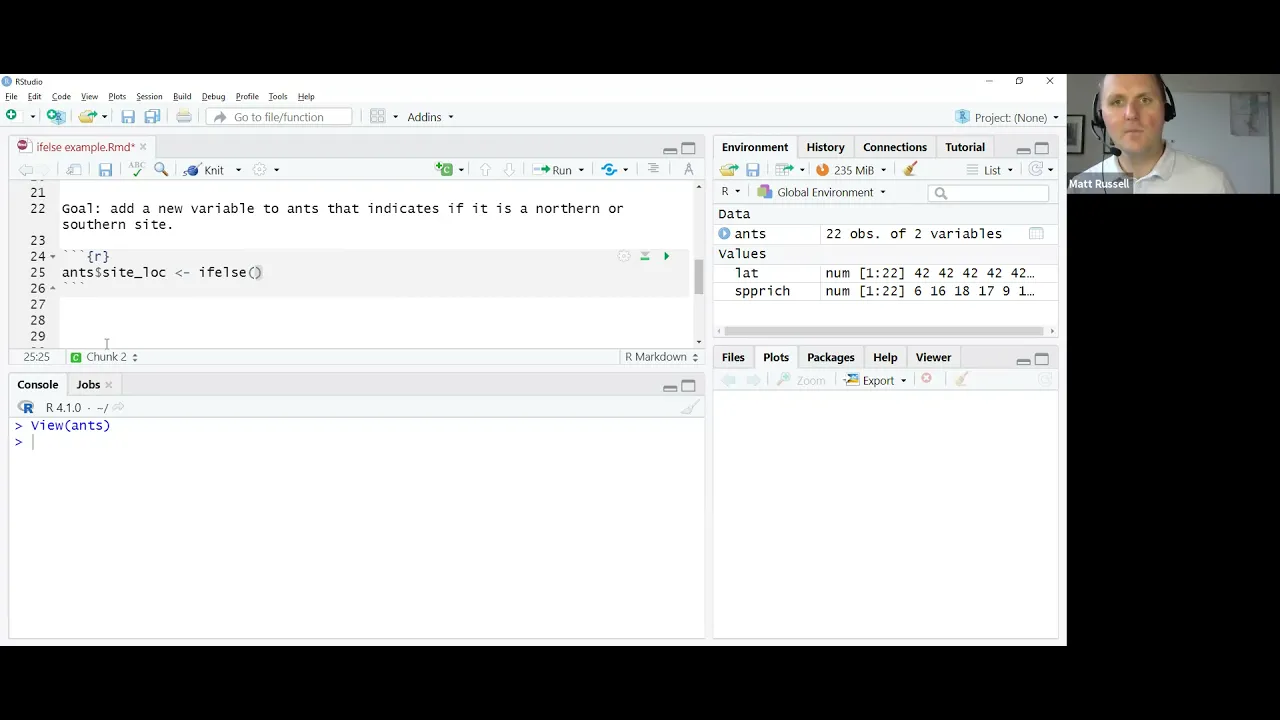The width and height of the screenshot is (1280, 720).
Task: Refresh the Environment pane list
Action: tap(1036, 169)
